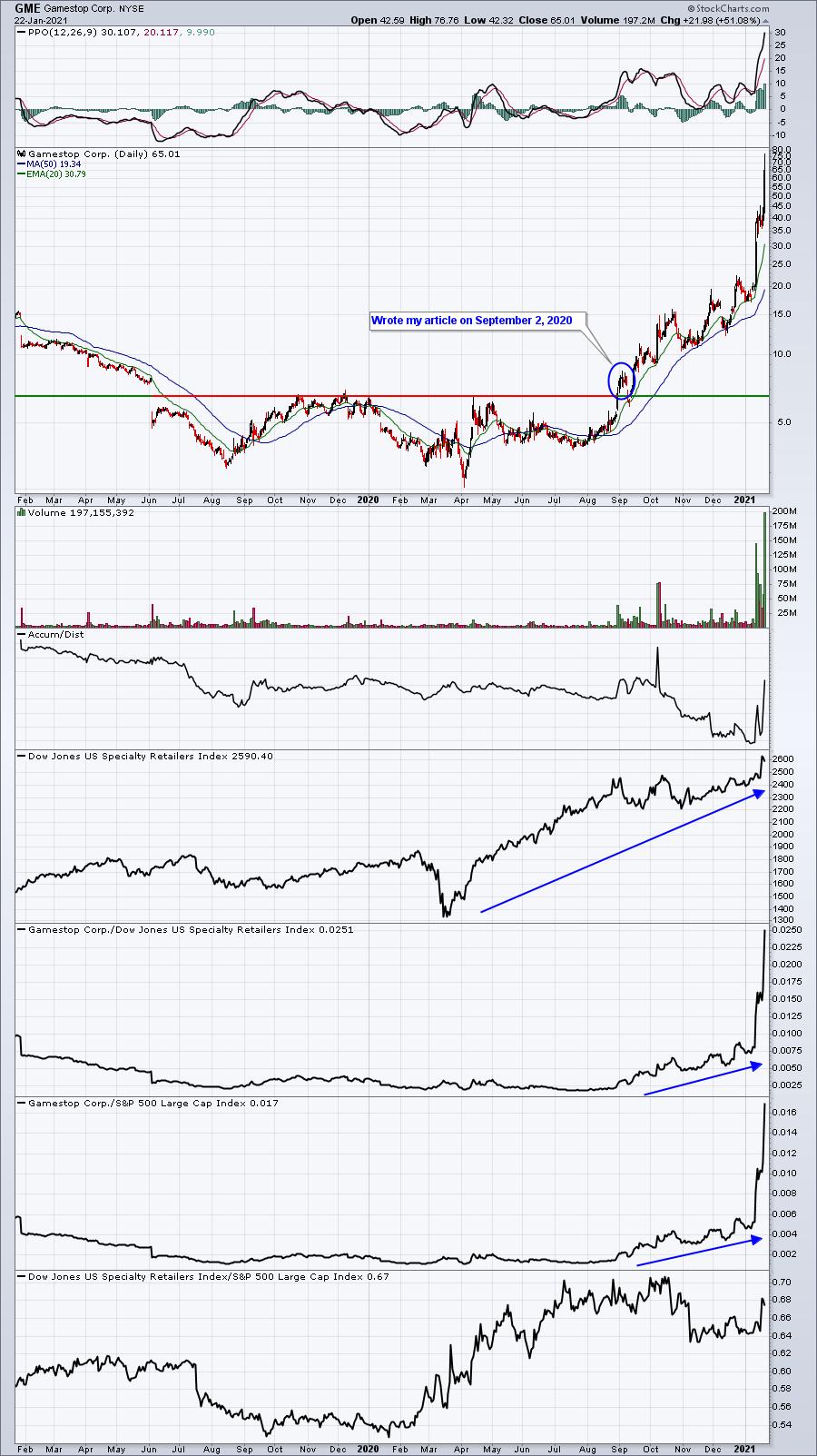Click the 200M volume axis label
Screen dimensions: 817x1456
pos(786,511)
